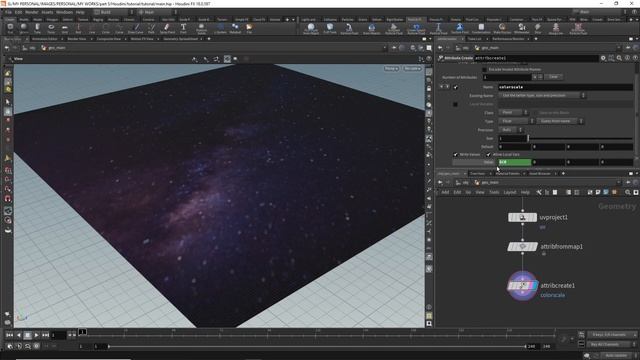Select the Box shelf tool
The width and height of the screenshot is (640, 360).
point(10,28)
